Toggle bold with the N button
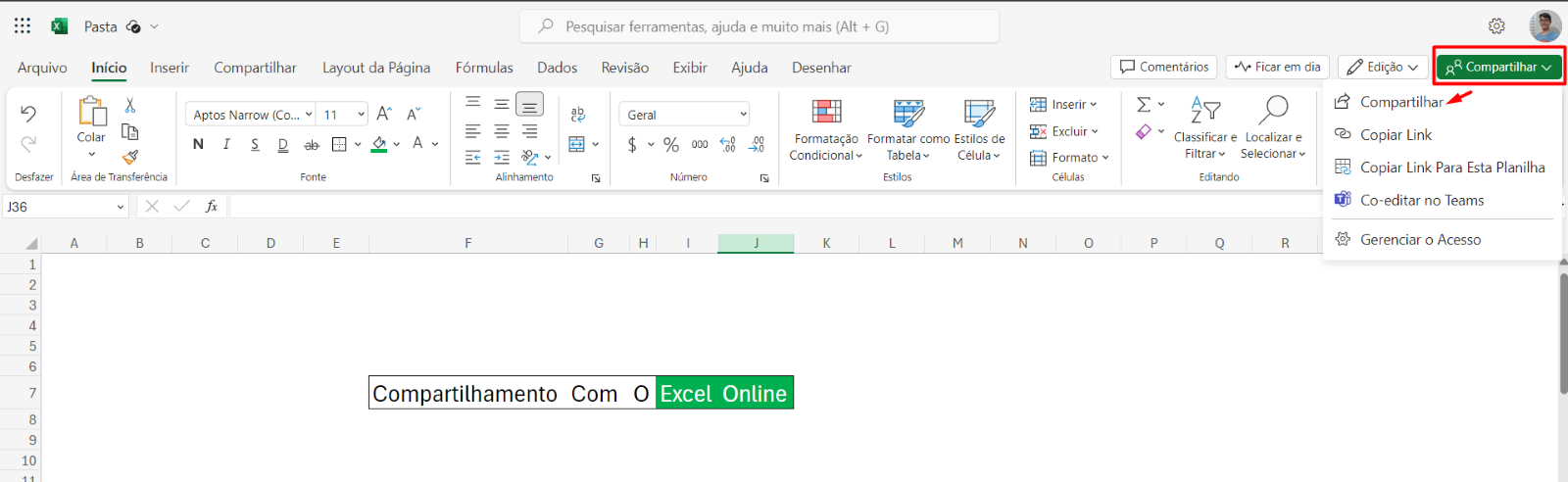The height and width of the screenshot is (482, 1568). pos(198,145)
